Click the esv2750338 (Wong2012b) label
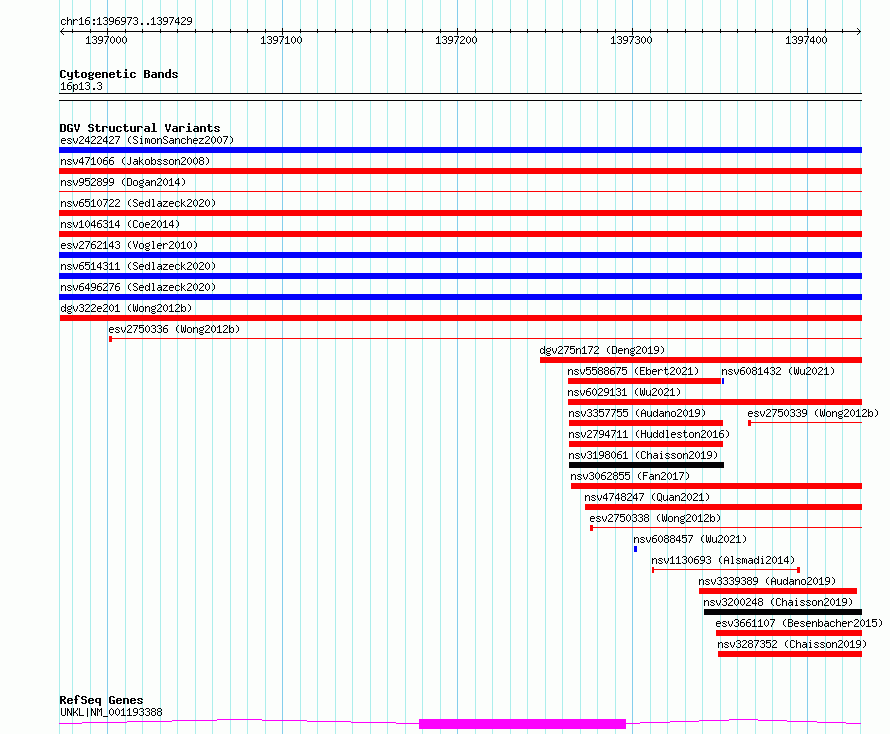 point(655,518)
